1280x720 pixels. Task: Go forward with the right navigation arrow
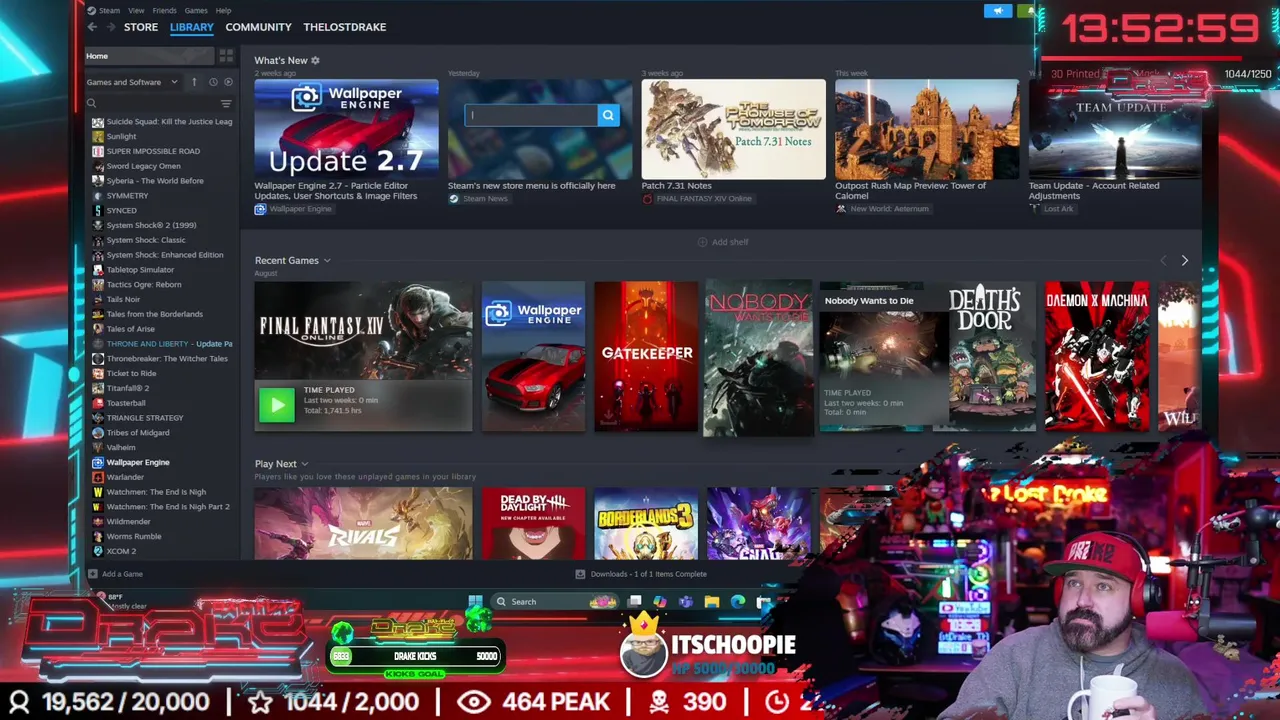[x=111, y=27]
